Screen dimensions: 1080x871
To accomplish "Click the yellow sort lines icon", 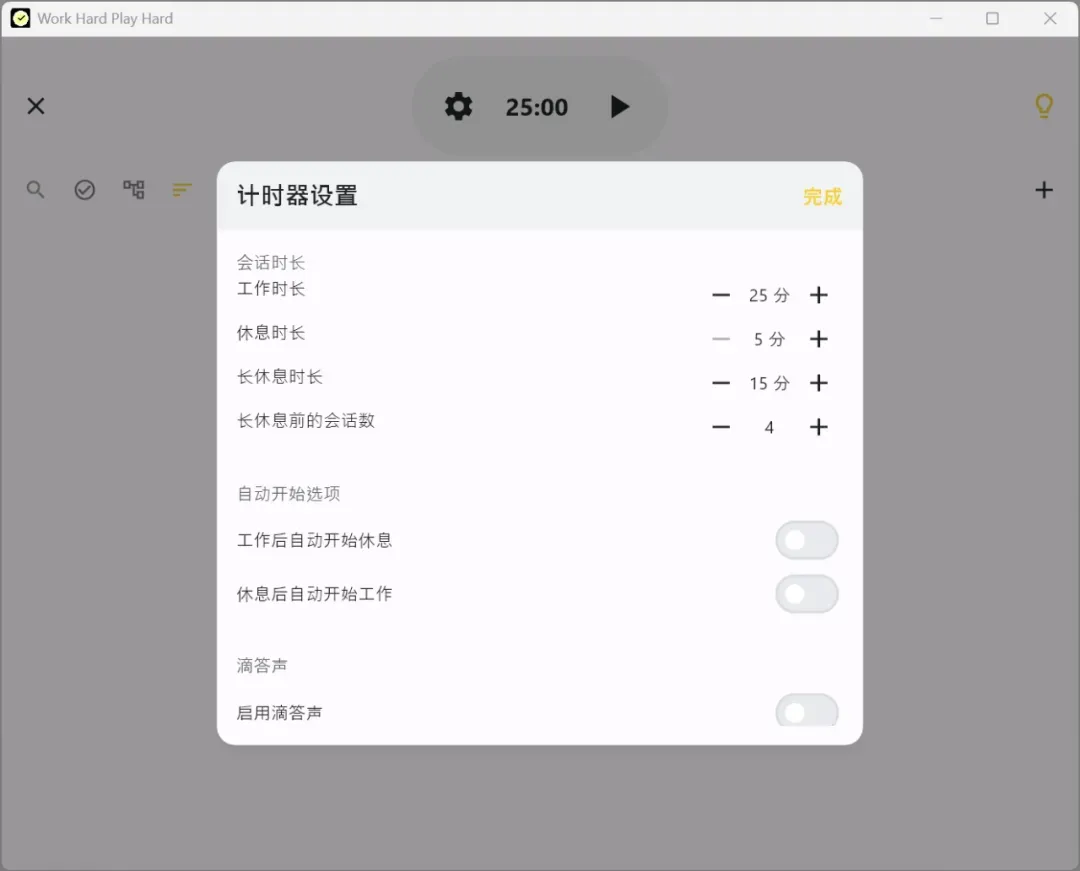I will (x=182, y=189).
